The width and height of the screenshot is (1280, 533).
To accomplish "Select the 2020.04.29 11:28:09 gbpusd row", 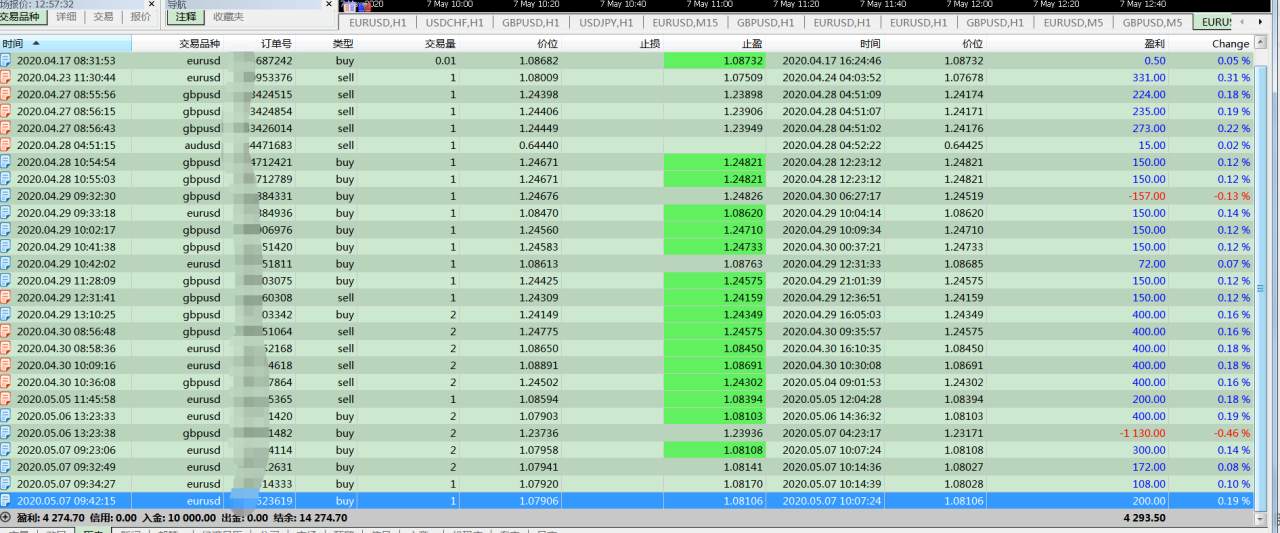I will click(627, 281).
